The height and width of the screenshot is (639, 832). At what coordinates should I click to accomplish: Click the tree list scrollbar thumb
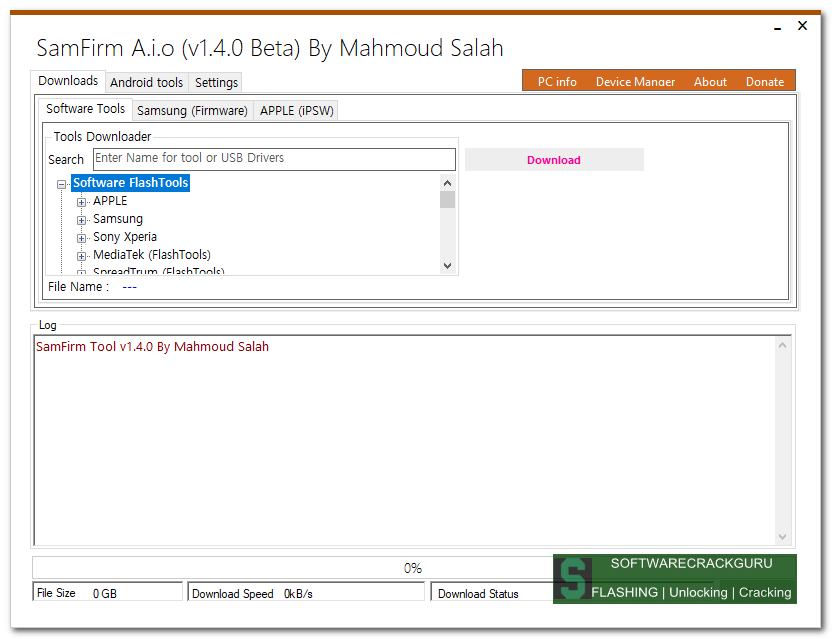(x=447, y=200)
